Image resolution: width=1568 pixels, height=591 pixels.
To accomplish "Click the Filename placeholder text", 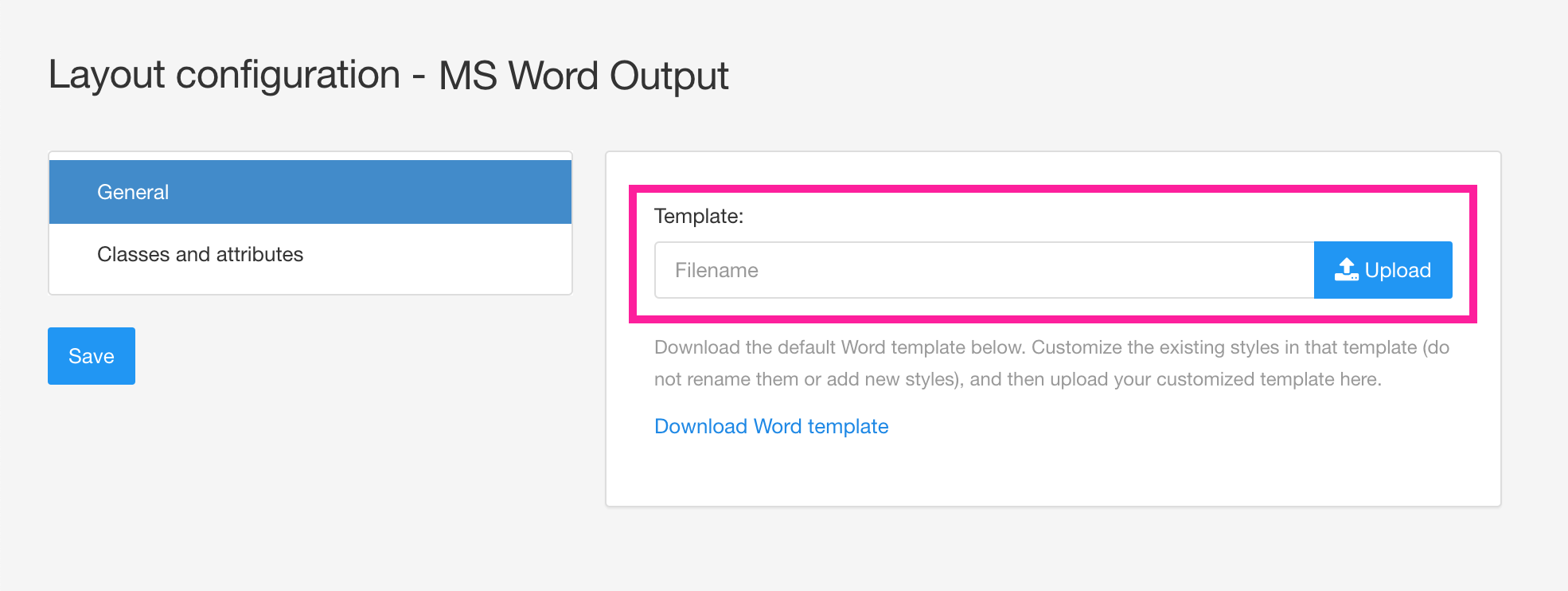I will (716, 269).
